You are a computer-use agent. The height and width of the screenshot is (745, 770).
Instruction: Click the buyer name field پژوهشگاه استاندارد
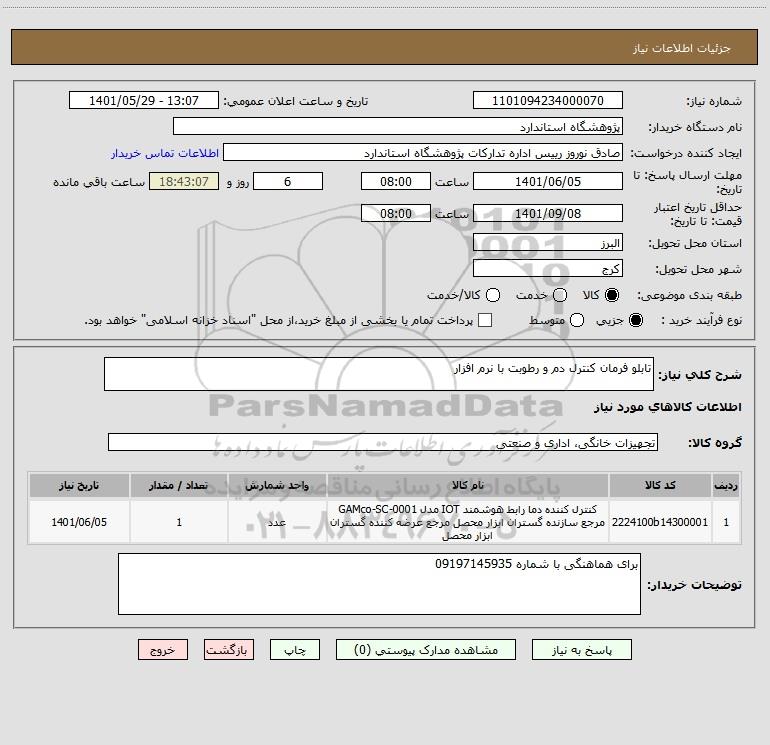tap(398, 127)
